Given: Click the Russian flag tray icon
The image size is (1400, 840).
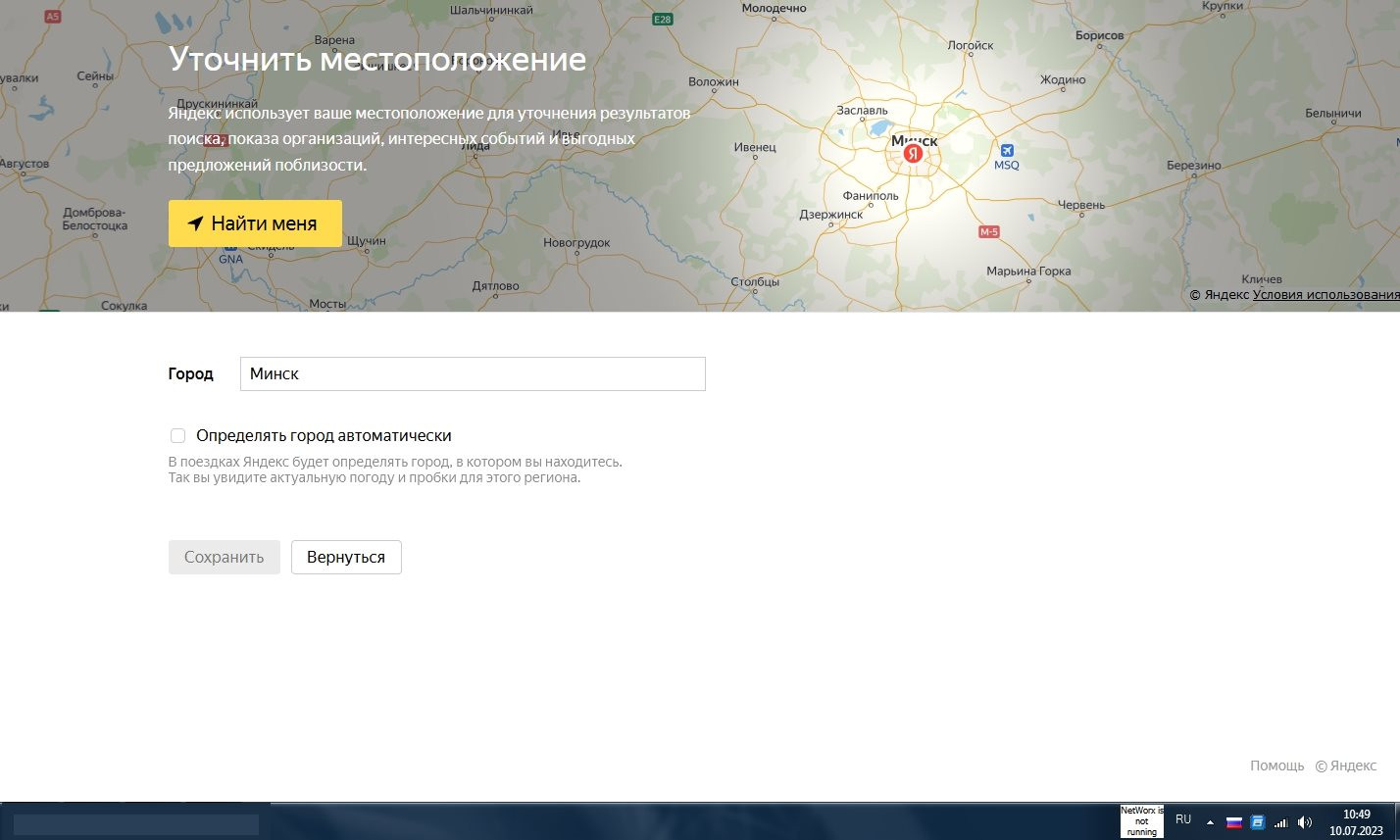Looking at the screenshot, I should coord(1234,822).
